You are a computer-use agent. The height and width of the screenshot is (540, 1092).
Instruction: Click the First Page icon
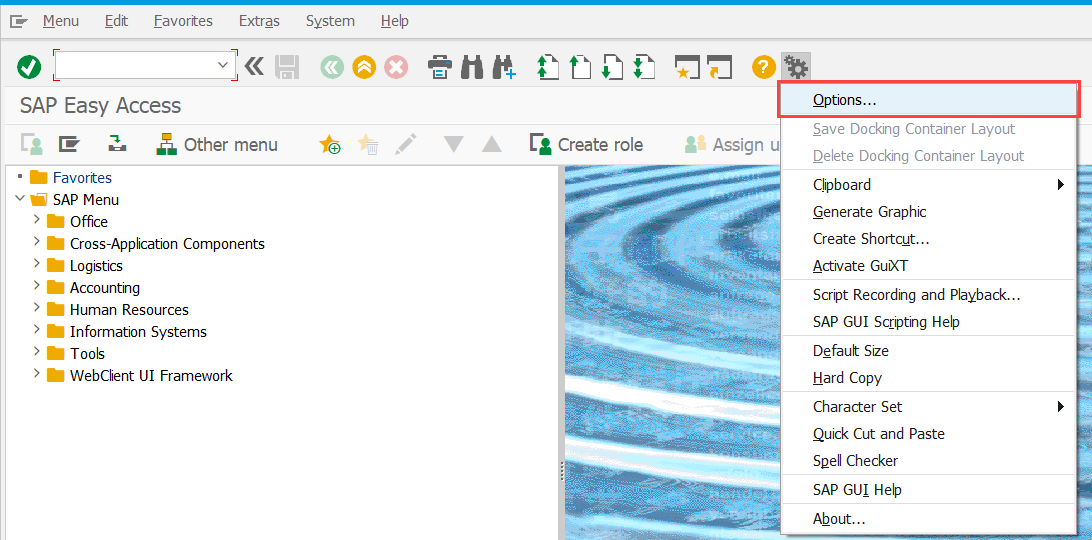(547, 68)
